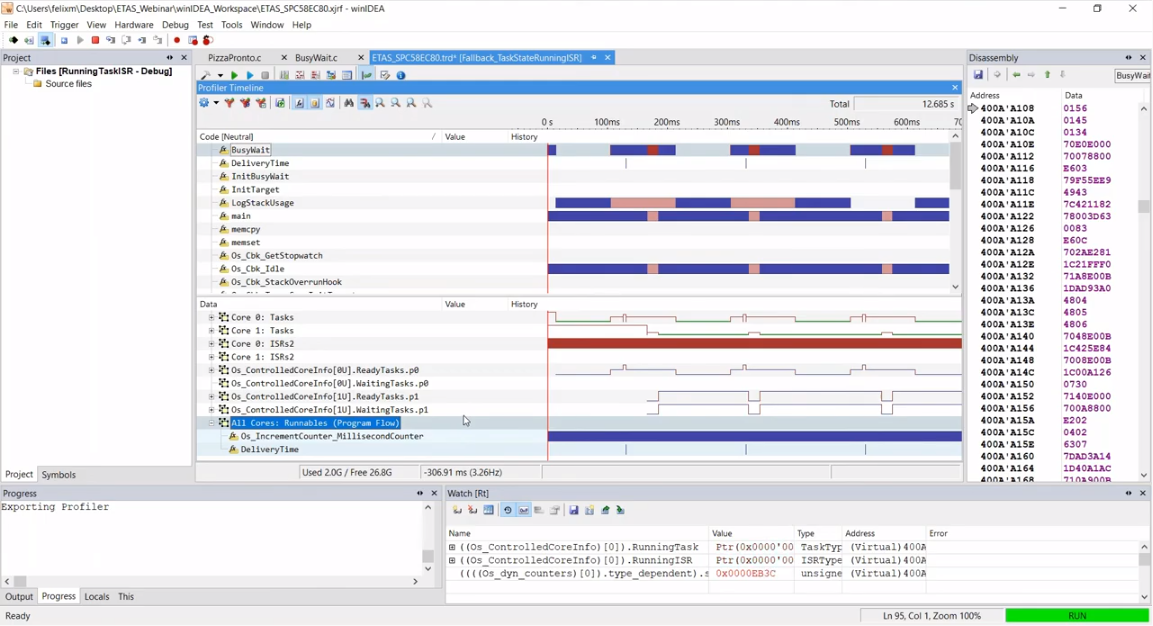Viewport: 1153px width, 626px height.
Task: Save disassembly using the floppy disk icon
Action: click(x=978, y=75)
